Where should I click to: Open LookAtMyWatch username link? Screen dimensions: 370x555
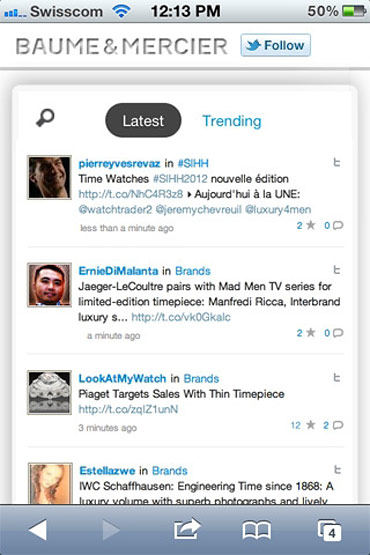tap(122, 378)
